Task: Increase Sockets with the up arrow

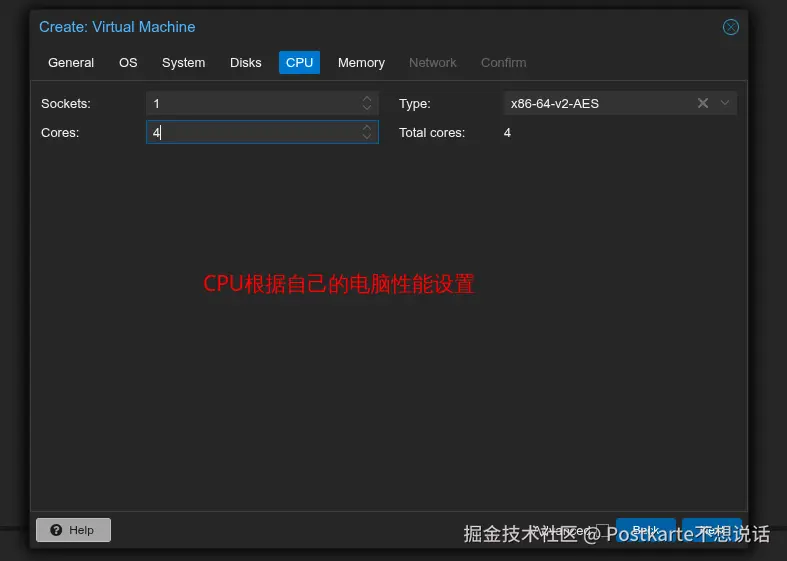Action: [367, 99]
